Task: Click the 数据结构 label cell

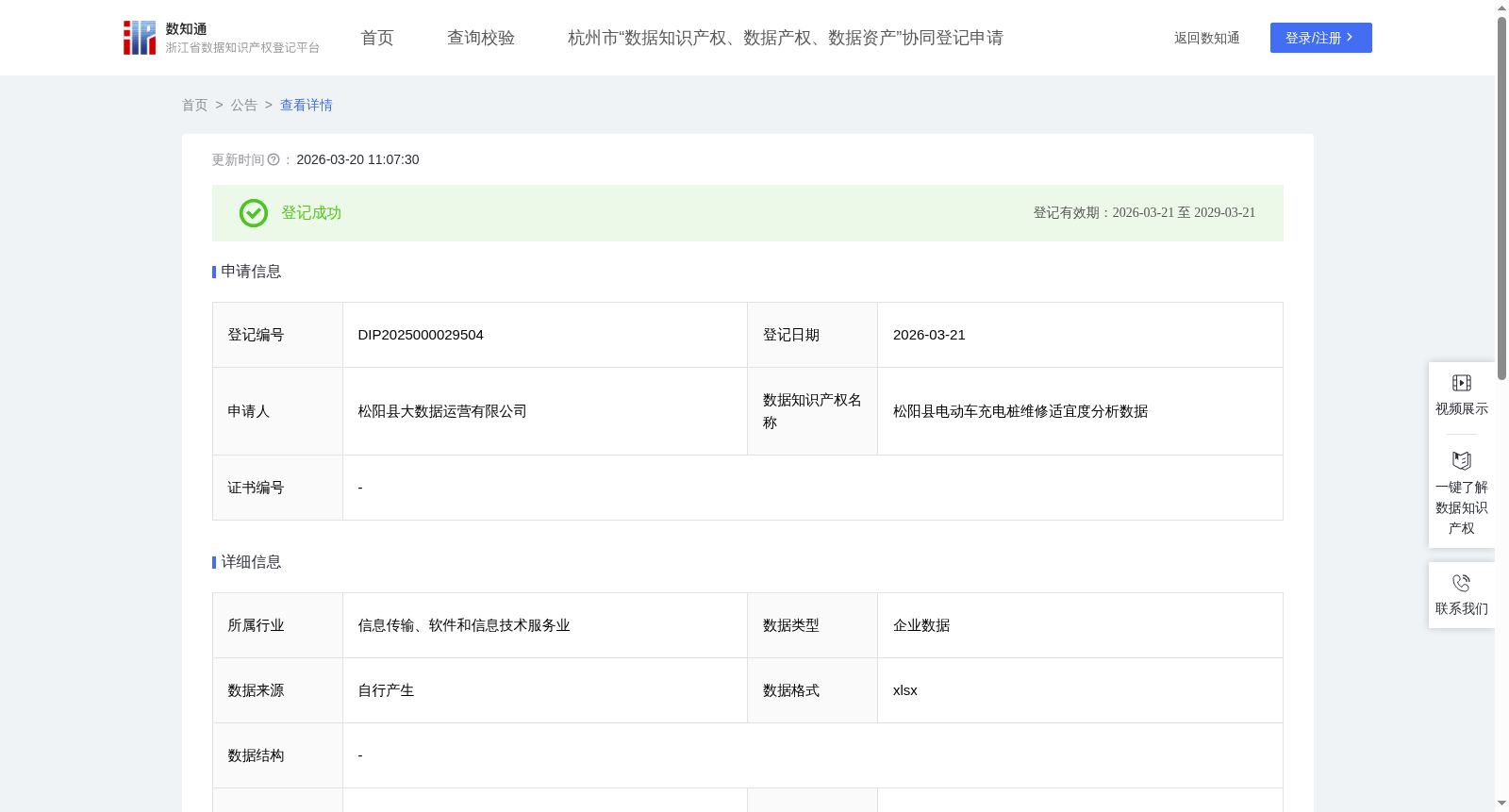Action: [x=277, y=755]
